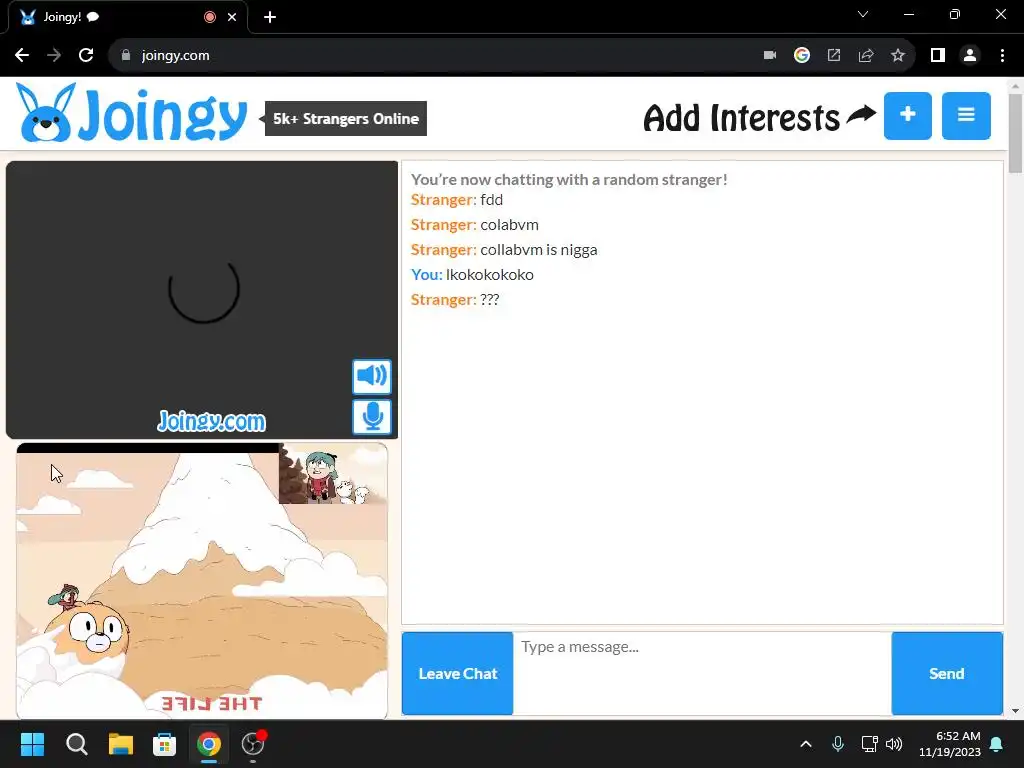1024x768 pixels.
Task: Close the Joingy! tab
Action: click(232, 17)
